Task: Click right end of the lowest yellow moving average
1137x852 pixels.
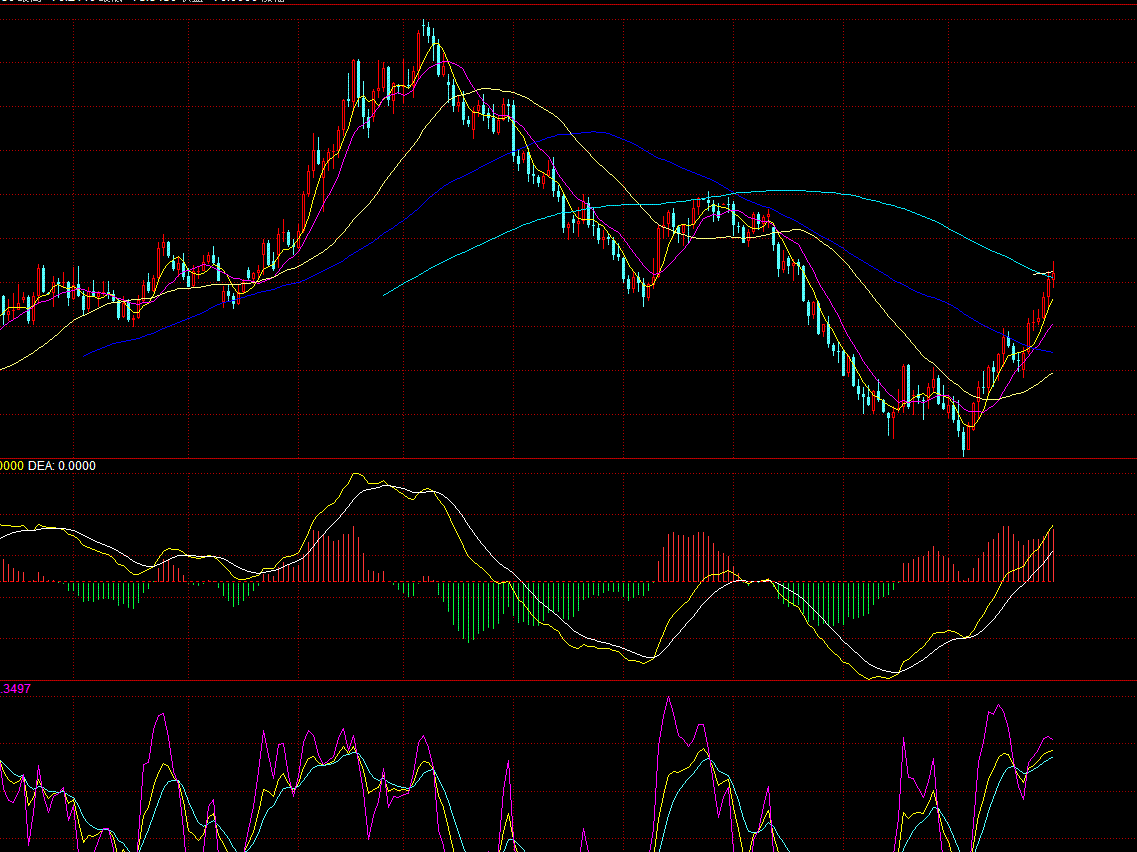Action: (1053, 374)
